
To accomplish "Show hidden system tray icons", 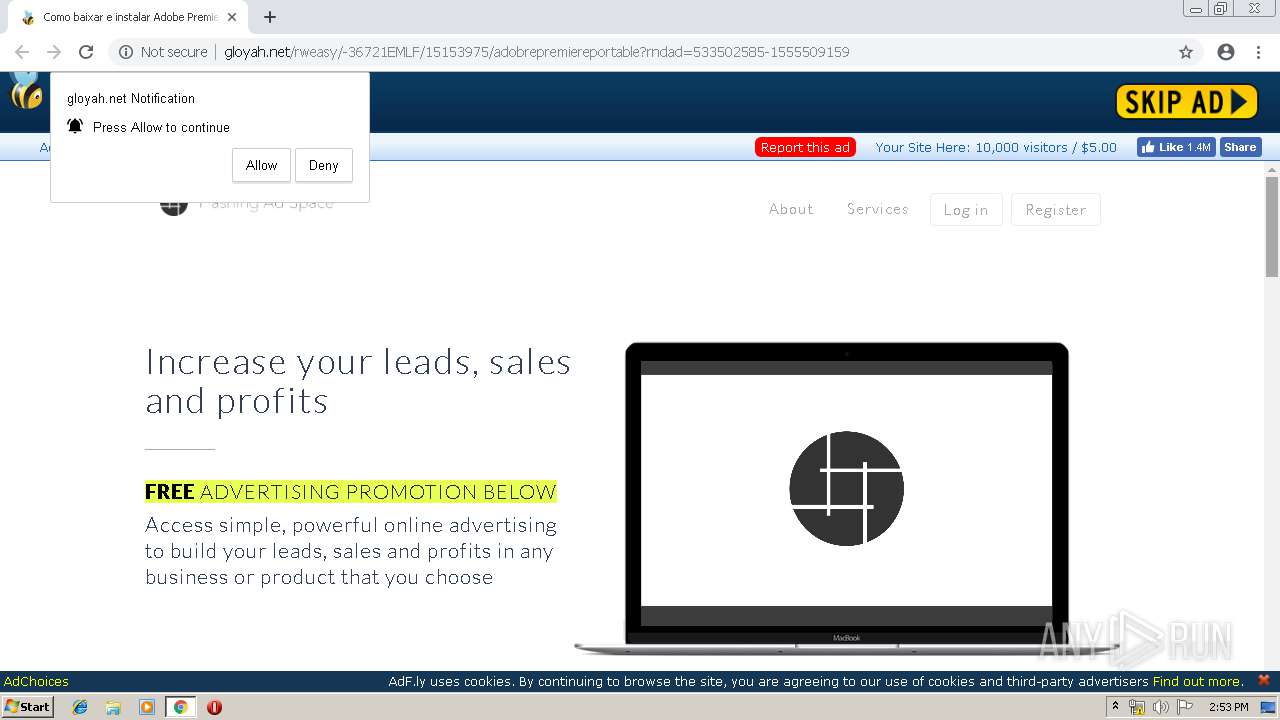I will [x=1115, y=707].
